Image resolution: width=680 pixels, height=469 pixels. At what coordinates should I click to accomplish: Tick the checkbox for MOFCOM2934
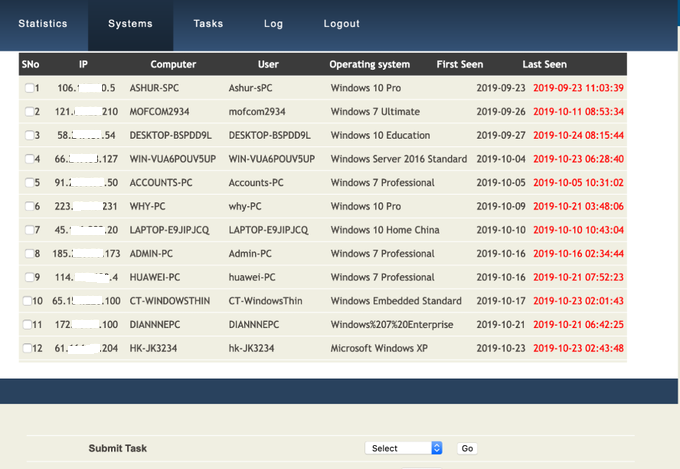click(28, 112)
